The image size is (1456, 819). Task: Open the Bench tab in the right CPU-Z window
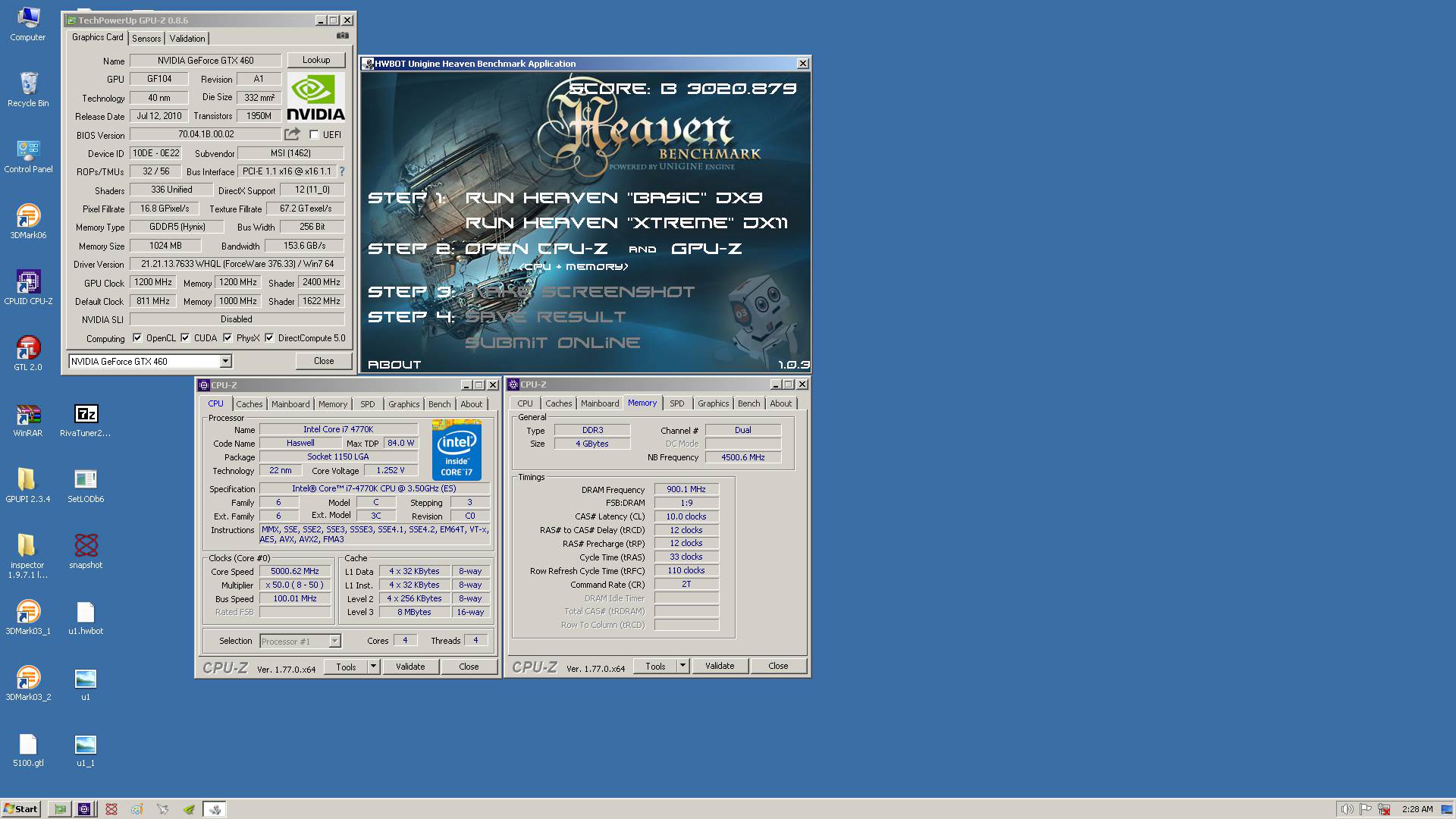click(748, 403)
